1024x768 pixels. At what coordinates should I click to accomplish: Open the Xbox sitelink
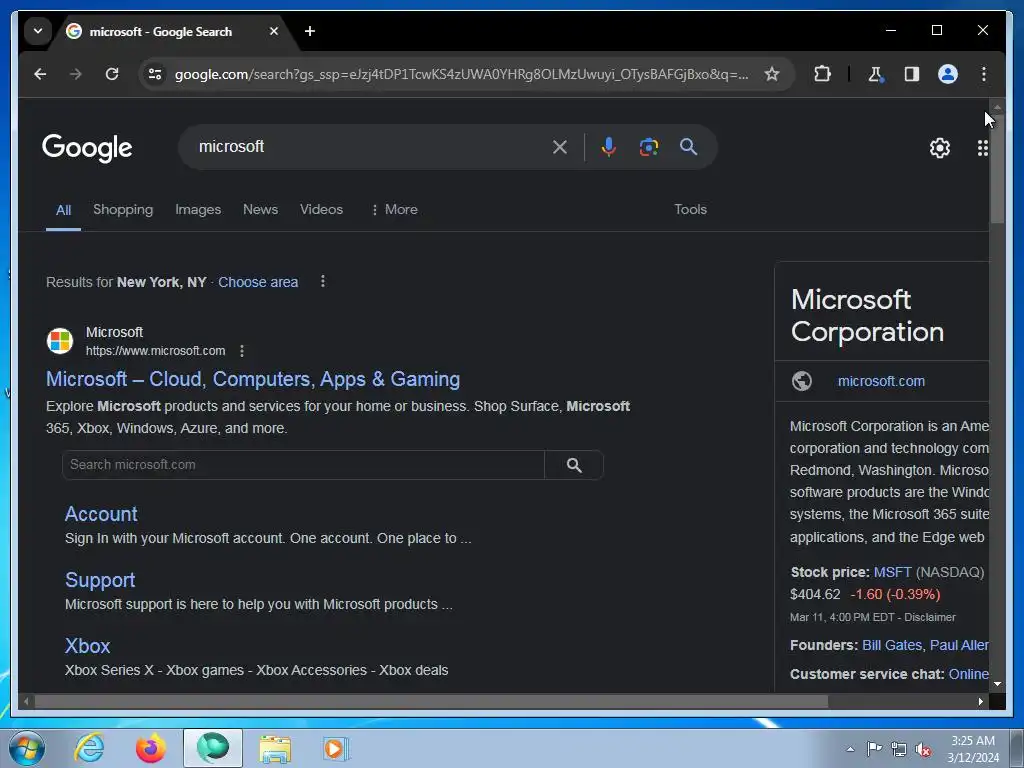point(88,647)
